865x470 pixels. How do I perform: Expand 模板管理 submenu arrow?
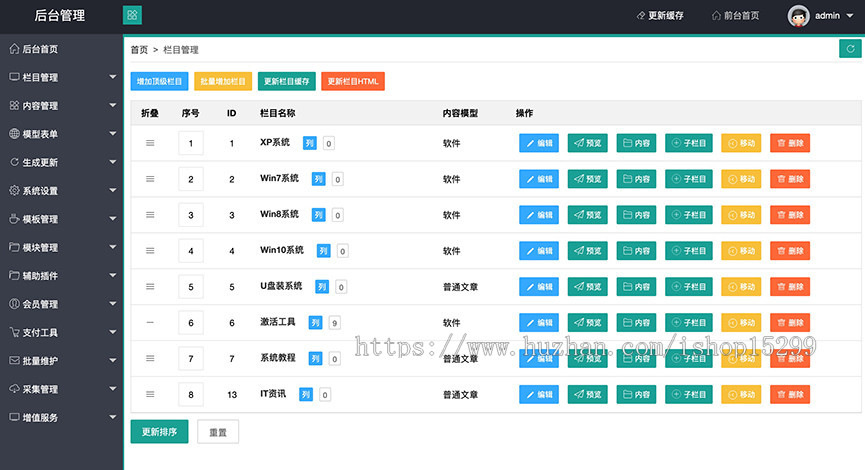pos(113,218)
